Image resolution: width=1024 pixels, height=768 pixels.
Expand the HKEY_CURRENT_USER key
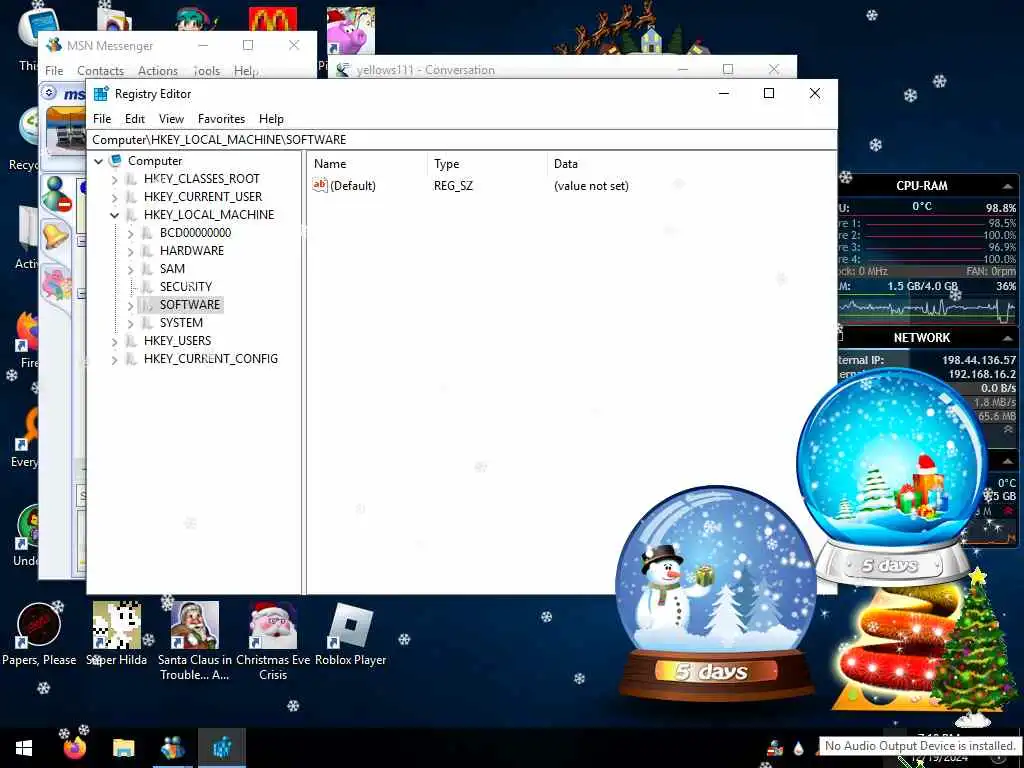pos(115,197)
